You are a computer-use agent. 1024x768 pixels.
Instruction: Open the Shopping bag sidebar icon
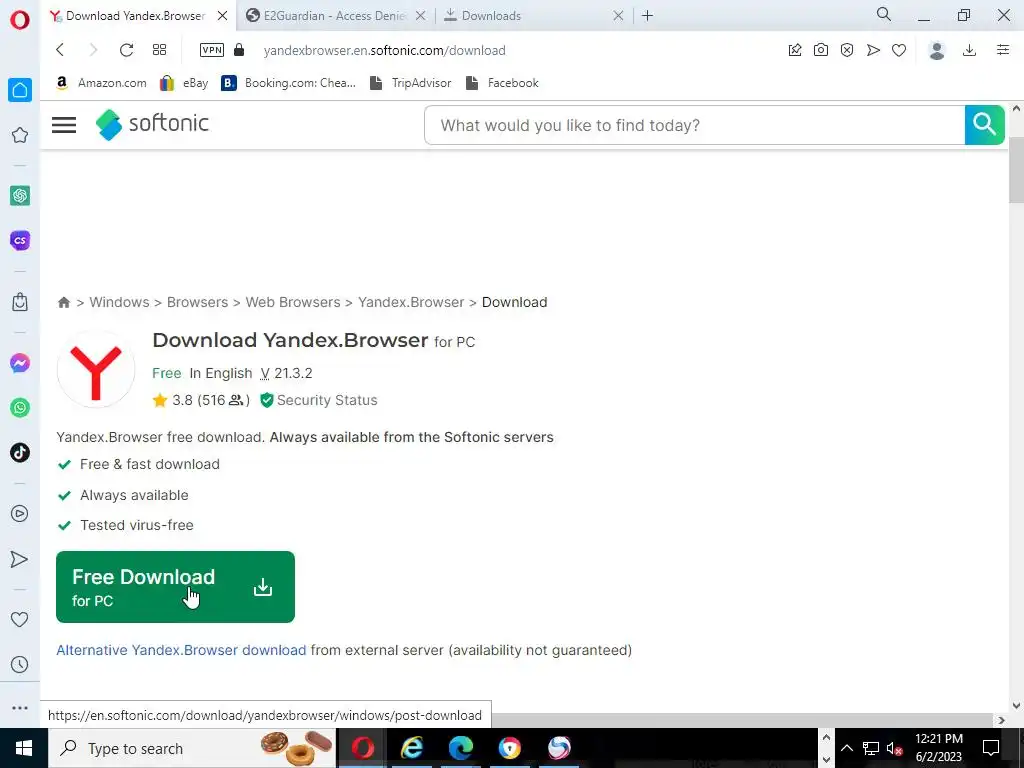[20, 302]
